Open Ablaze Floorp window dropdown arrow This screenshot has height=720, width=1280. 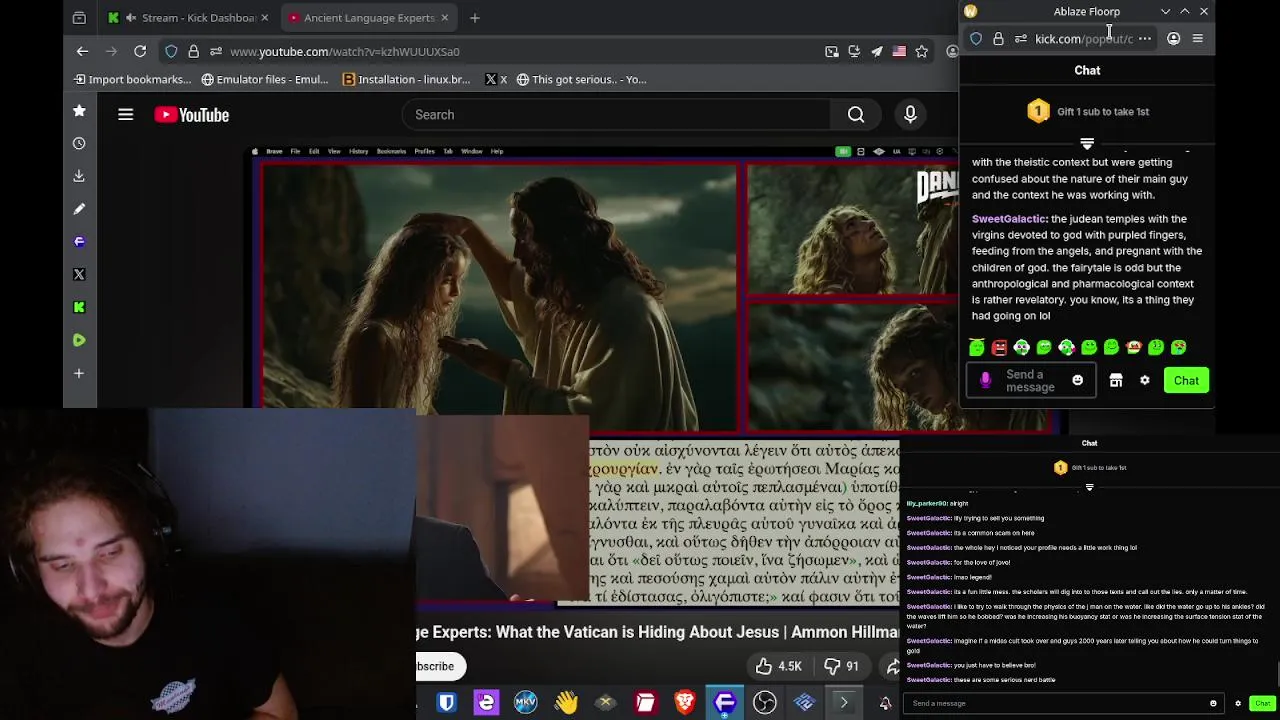1165,11
